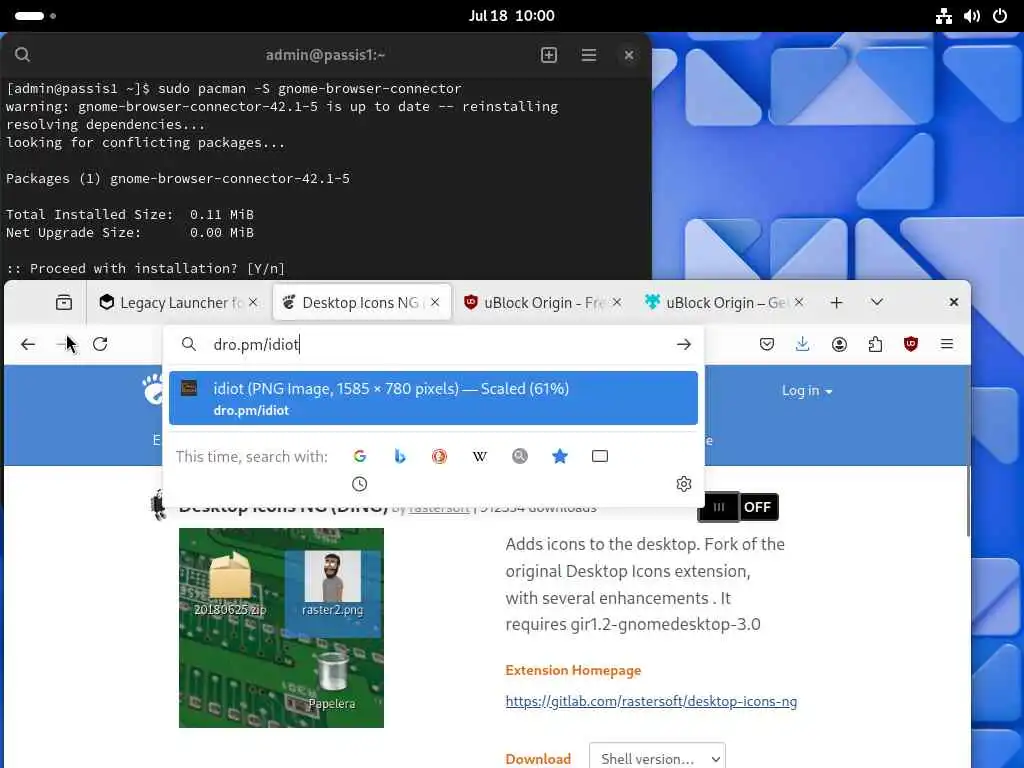The height and width of the screenshot is (768, 1024).
Task: Open search settings gear in dropdown
Action: (x=684, y=484)
